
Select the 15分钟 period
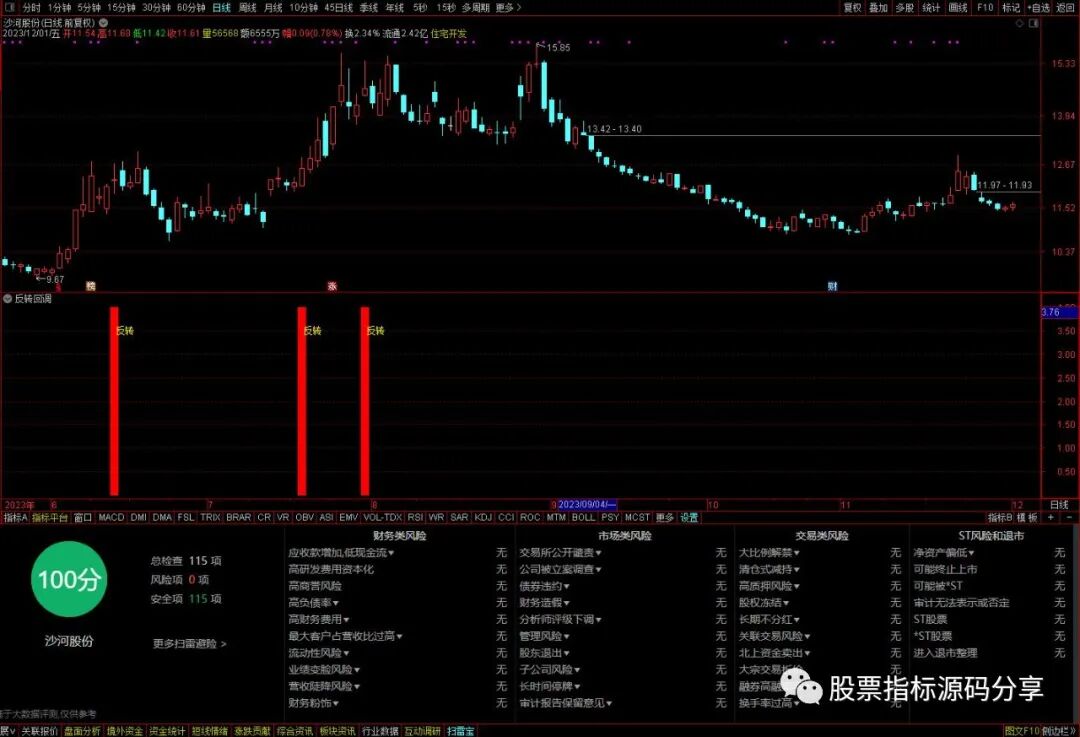[x=121, y=8]
